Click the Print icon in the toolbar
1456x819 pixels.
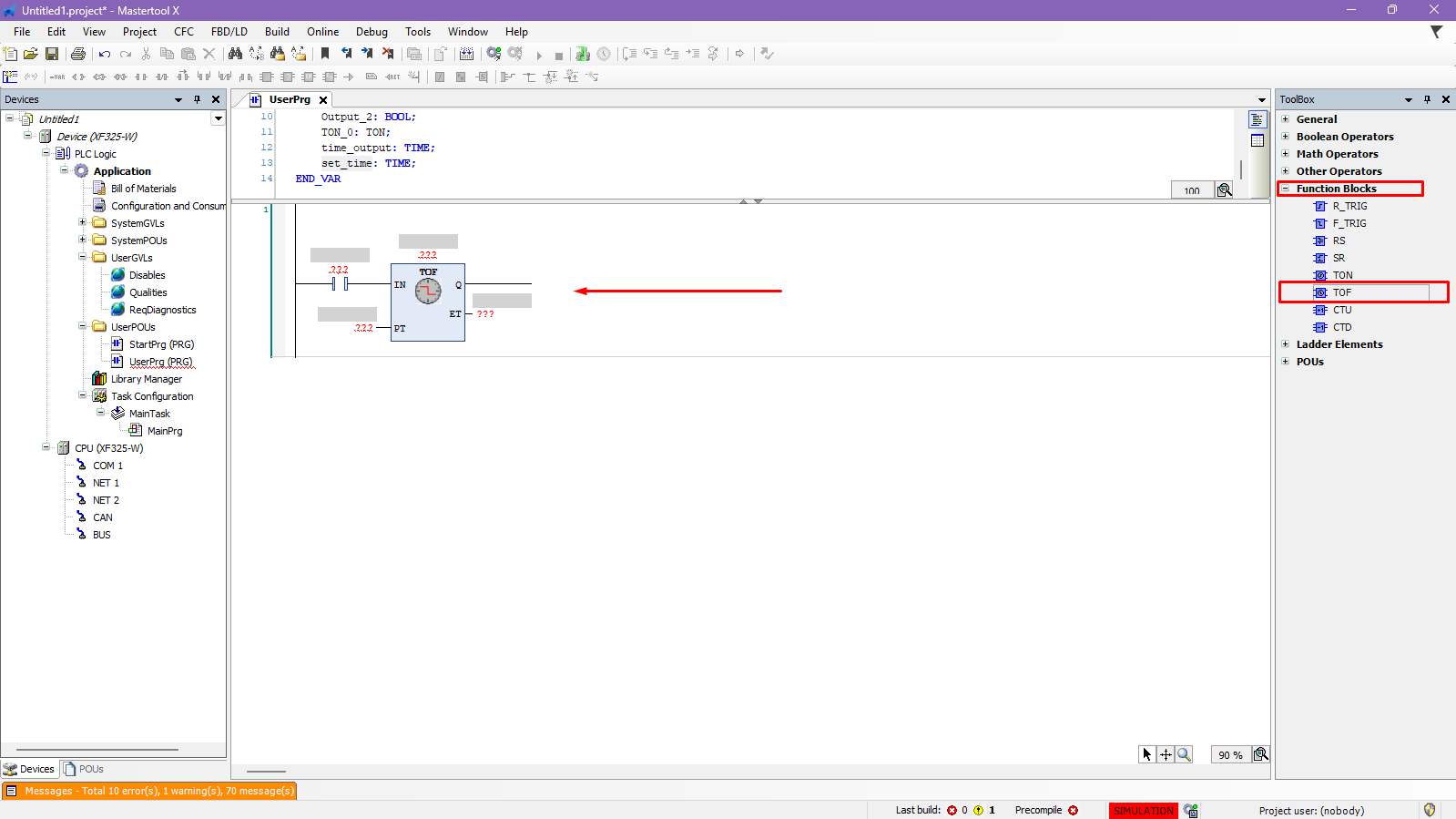(x=78, y=54)
